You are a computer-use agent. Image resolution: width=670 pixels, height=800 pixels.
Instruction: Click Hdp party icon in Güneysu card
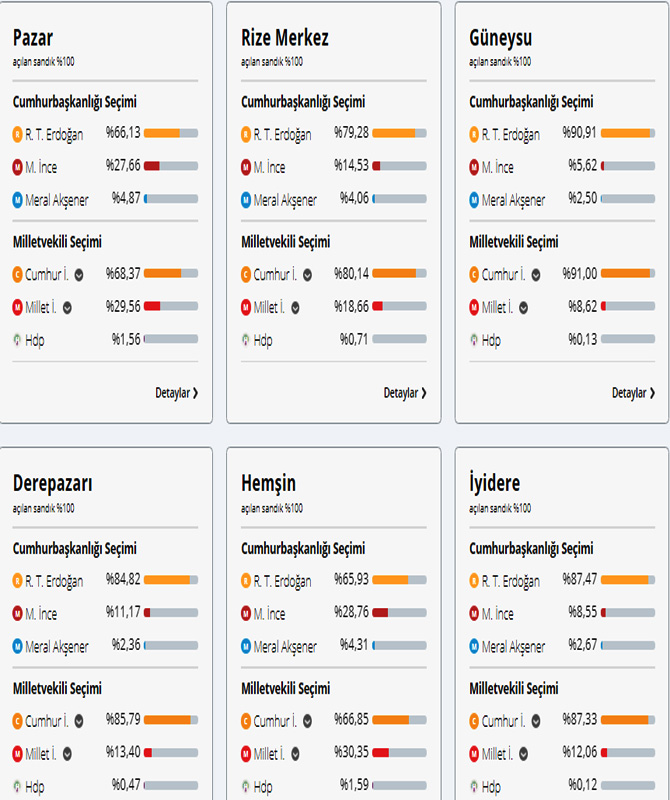pos(475,340)
